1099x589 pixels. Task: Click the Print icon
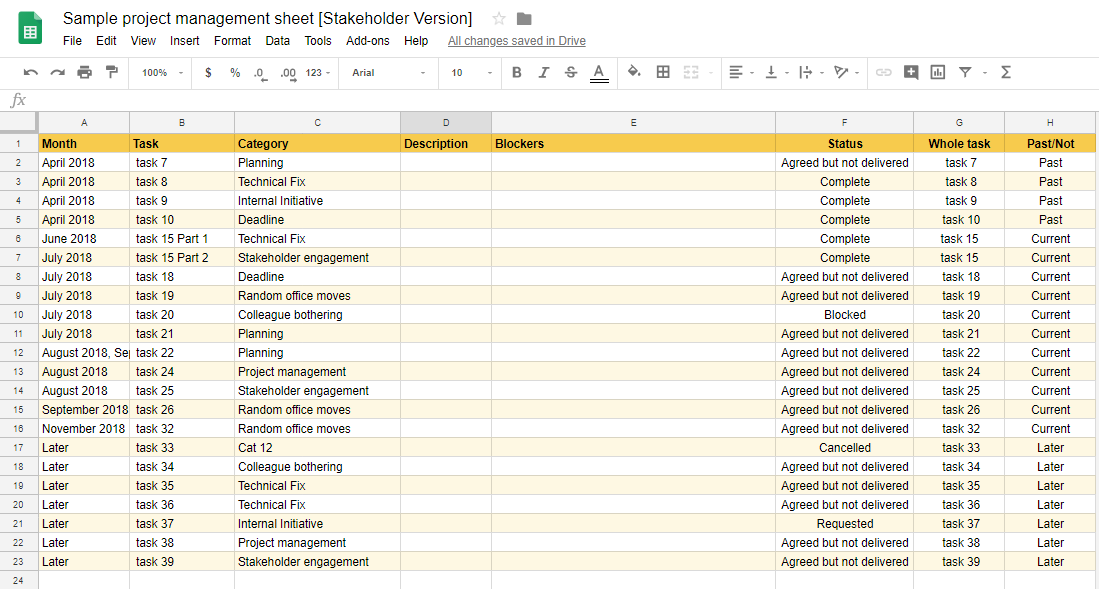pyautogui.click(x=84, y=73)
